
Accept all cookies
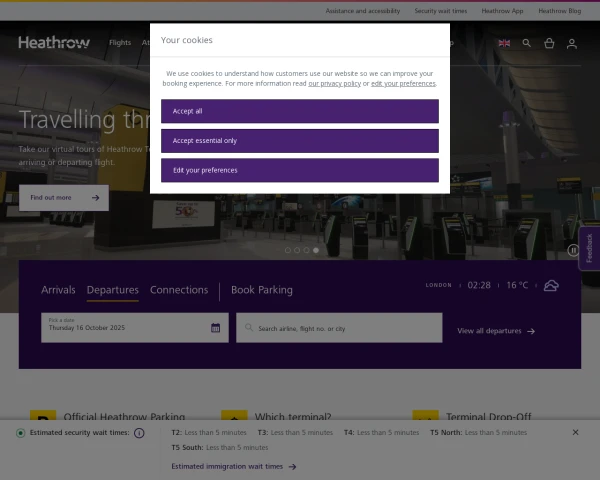pyautogui.click(x=300, y=111)
